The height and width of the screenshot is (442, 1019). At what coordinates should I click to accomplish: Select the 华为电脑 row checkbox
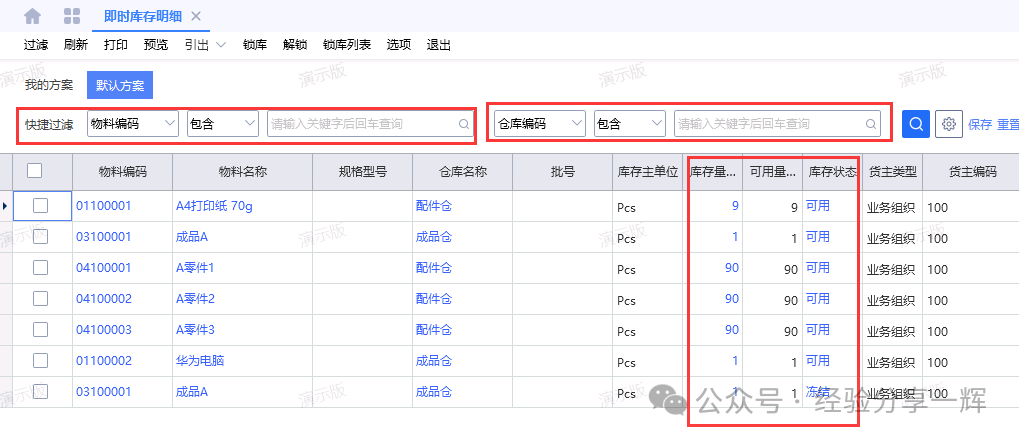[41, 360]
